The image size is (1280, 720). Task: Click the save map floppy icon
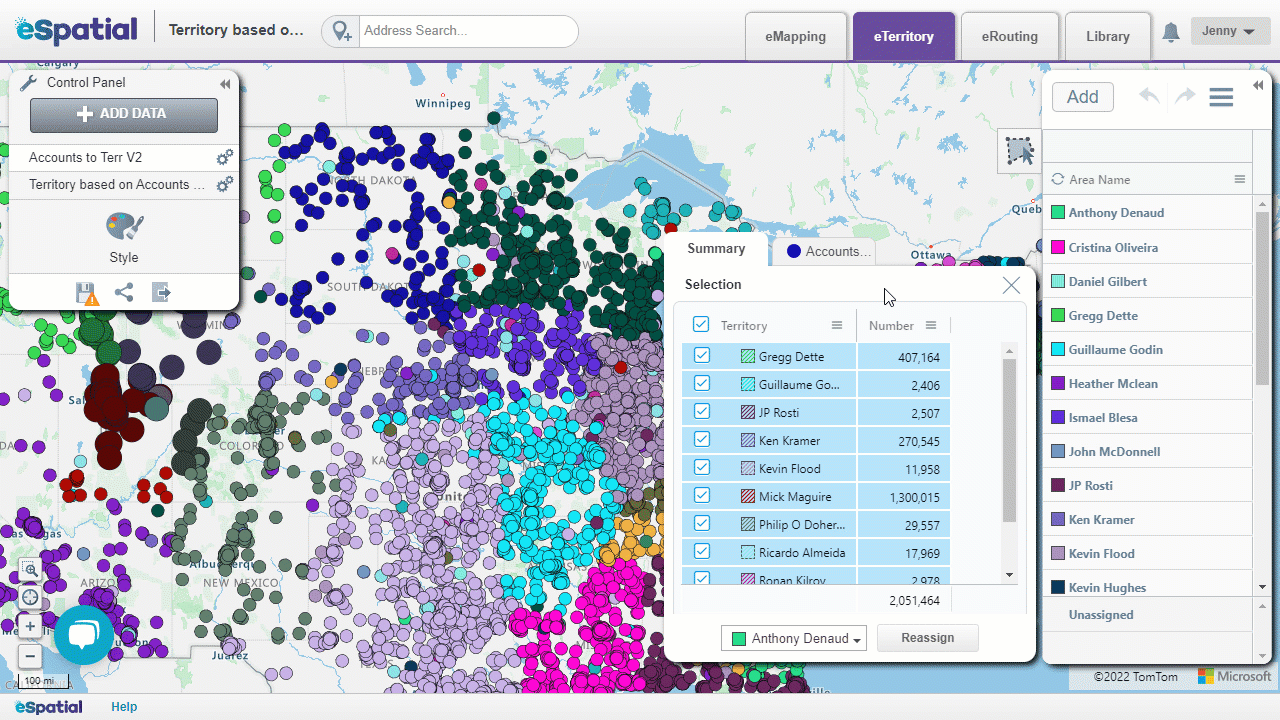coord(87,293)
